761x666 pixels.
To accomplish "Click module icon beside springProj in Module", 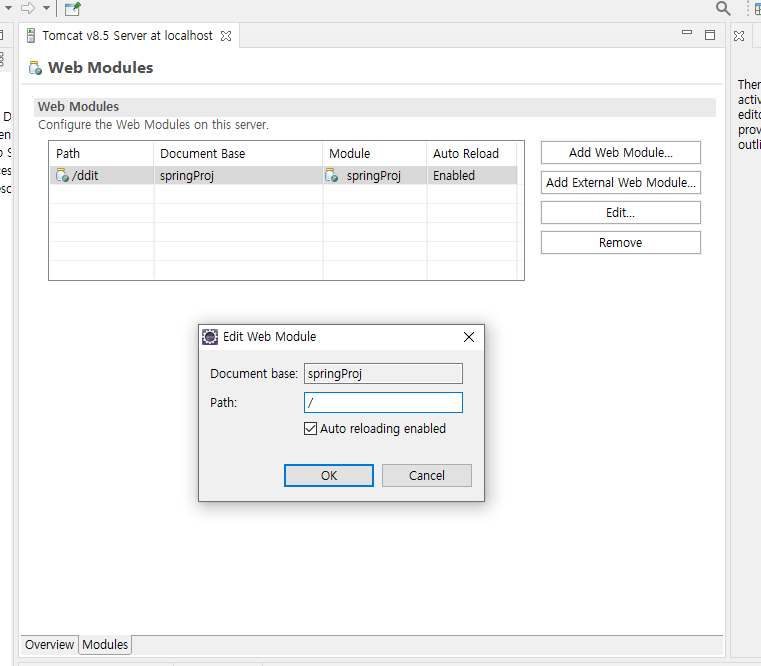I will click(x=331, y=175).
